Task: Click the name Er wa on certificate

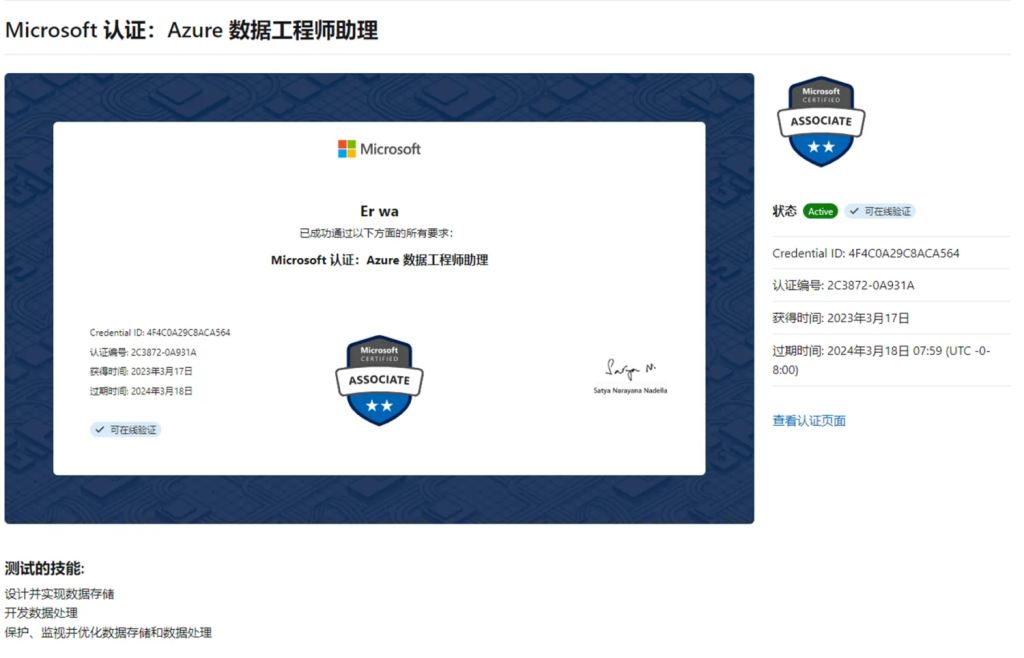Action: pos(379,211)
